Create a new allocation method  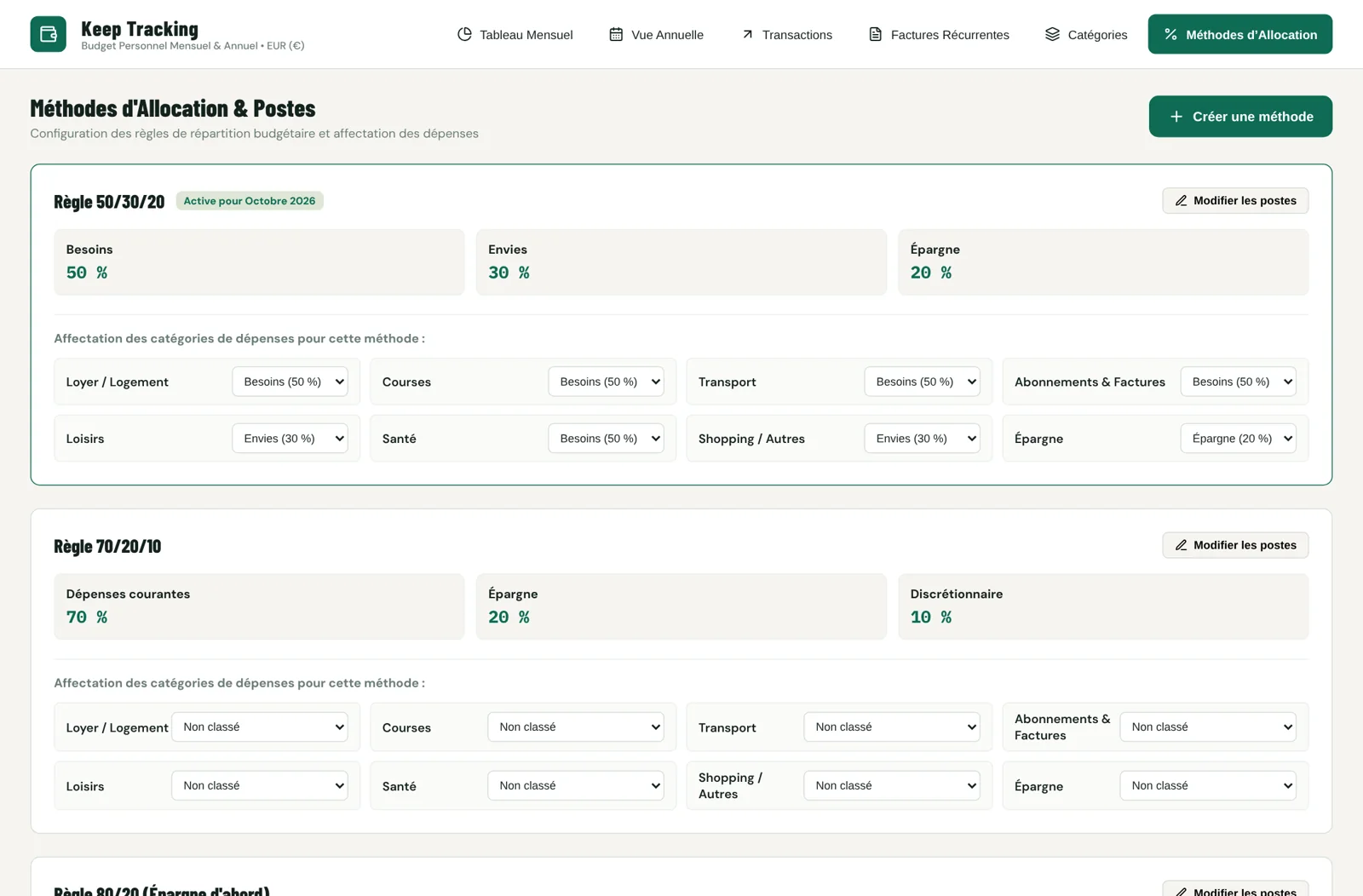pyautogui.click(x=1240, y=117)
